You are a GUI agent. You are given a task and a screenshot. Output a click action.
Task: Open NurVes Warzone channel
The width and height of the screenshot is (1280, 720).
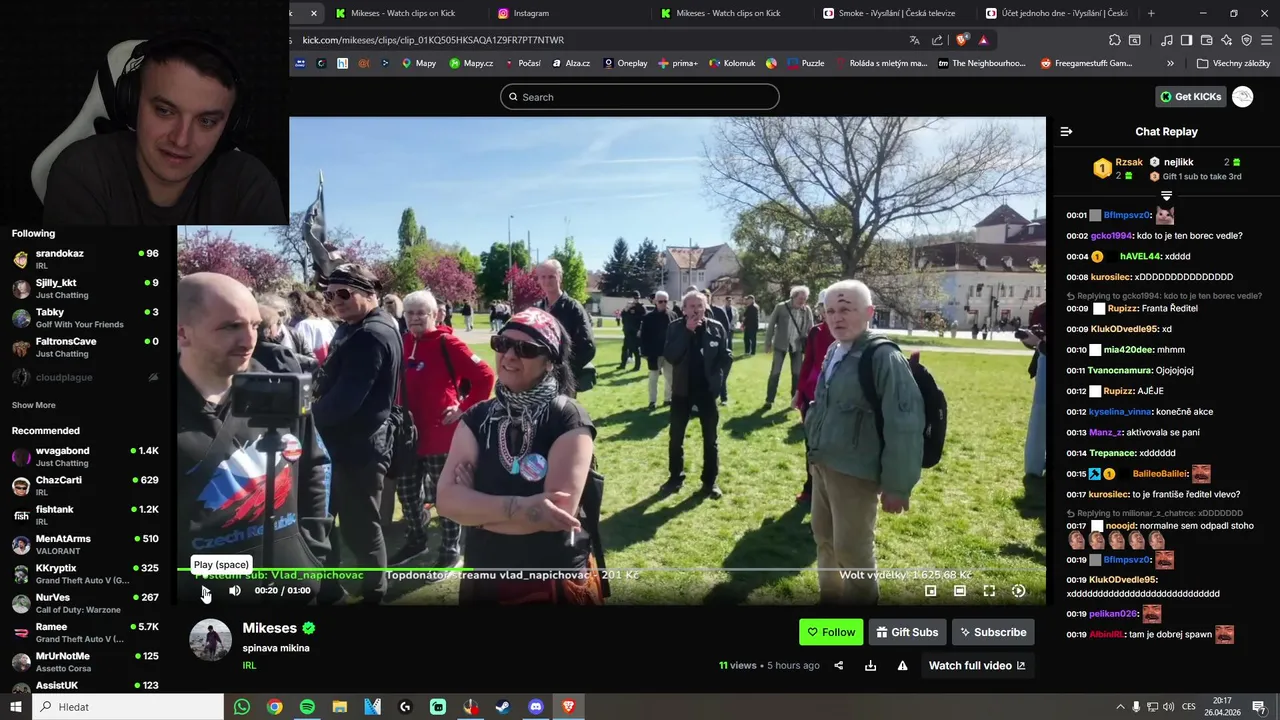85,603
